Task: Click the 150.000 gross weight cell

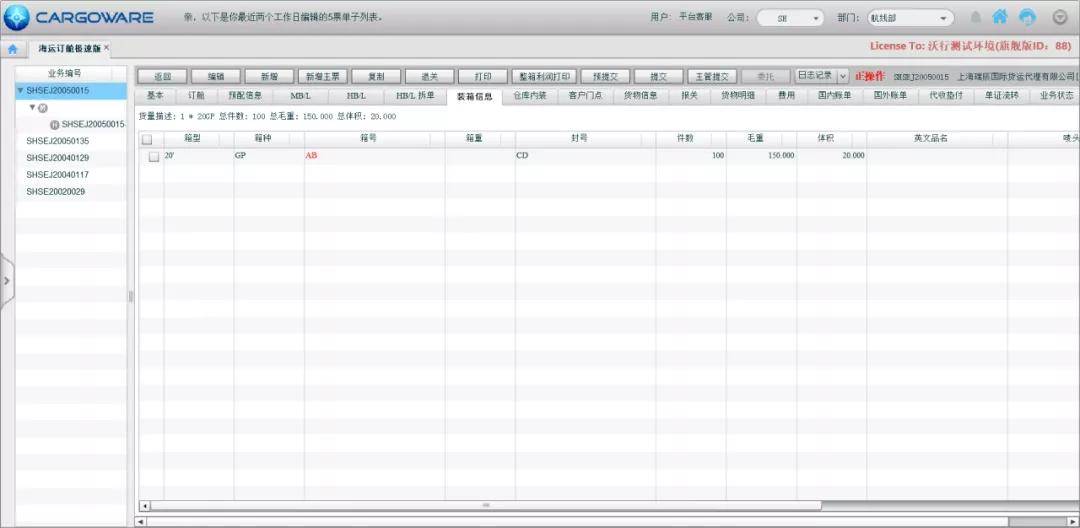Action: click(x=761, y=156)
